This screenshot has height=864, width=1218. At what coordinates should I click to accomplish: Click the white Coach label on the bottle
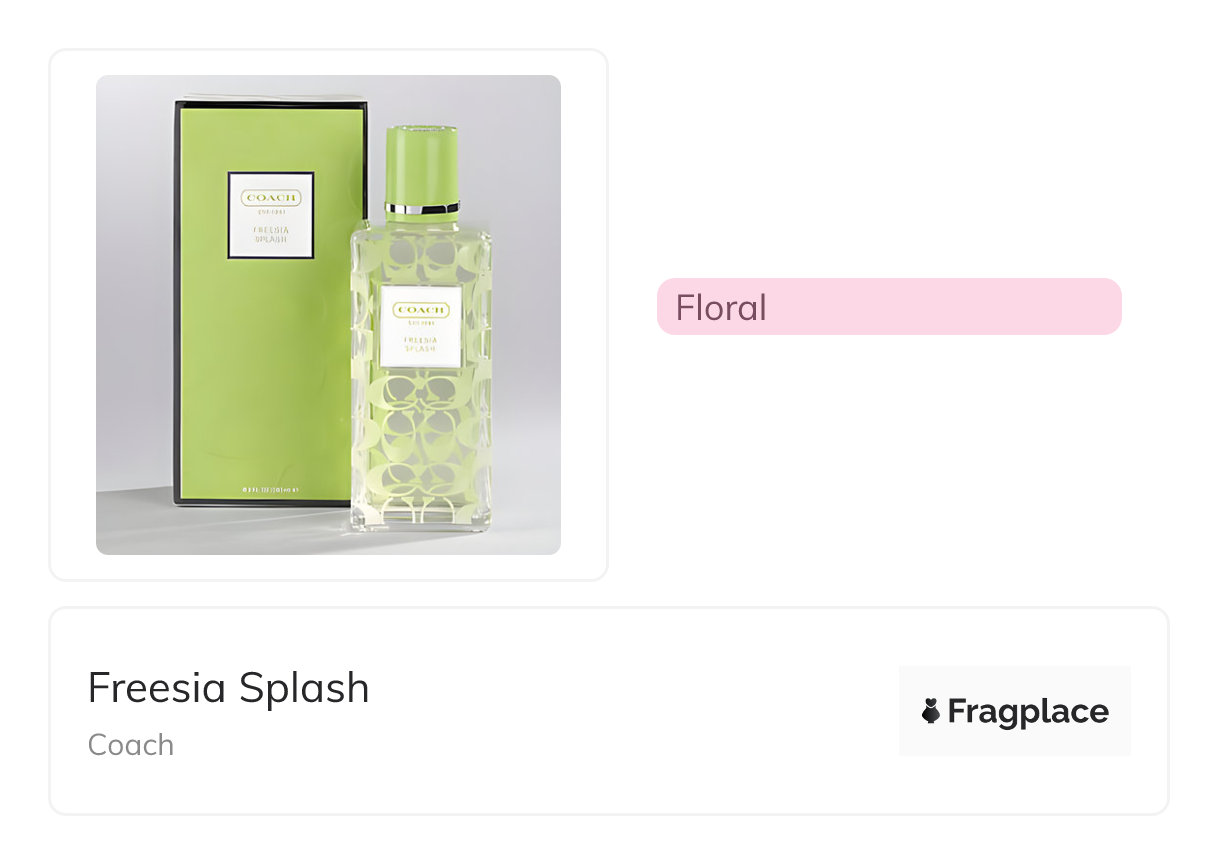420,325
